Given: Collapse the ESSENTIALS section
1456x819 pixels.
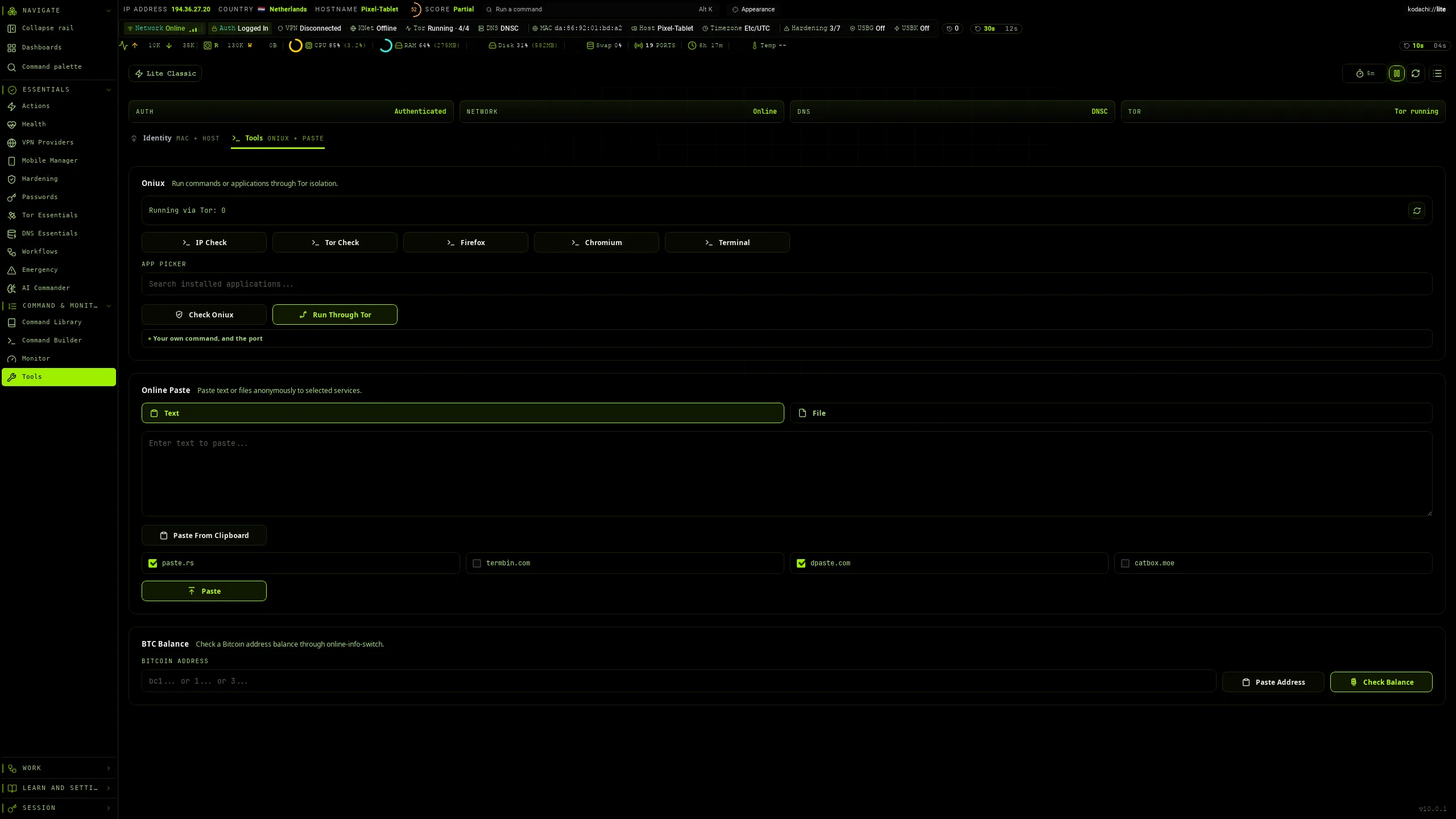Looking at the screenshot, I should (x=59, y=89).
